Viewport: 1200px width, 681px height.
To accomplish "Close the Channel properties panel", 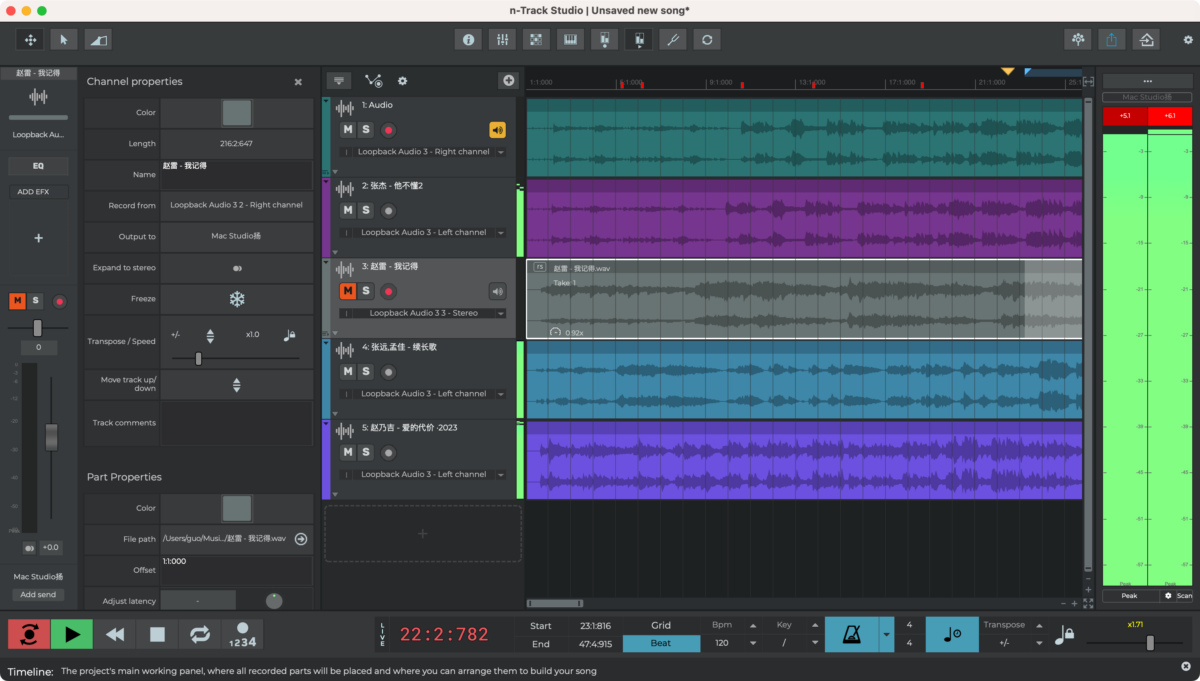I will tap(298, 82).
